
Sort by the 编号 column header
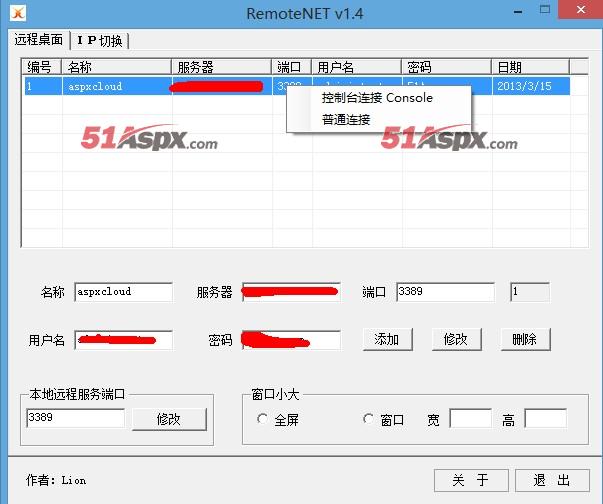click(41, 67)
